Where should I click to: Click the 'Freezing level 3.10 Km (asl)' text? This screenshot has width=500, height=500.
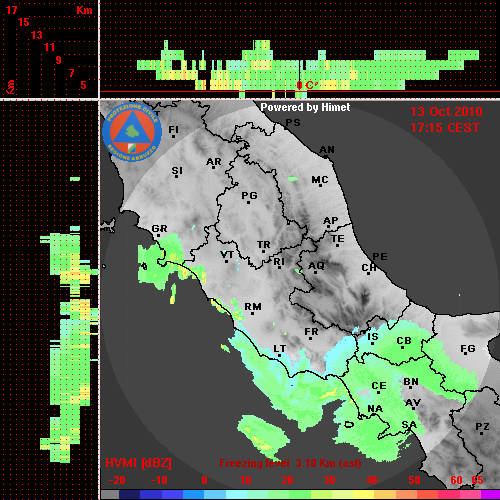coord(290,463)
